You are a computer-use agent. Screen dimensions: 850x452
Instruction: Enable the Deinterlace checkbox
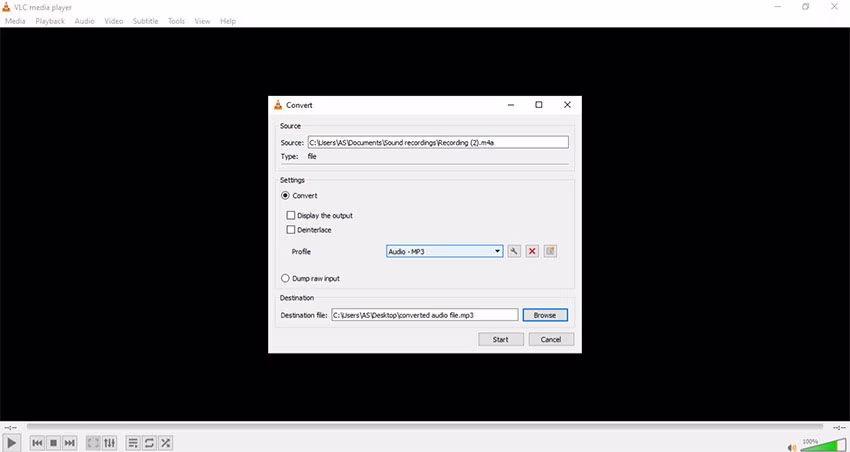(291, 230)
